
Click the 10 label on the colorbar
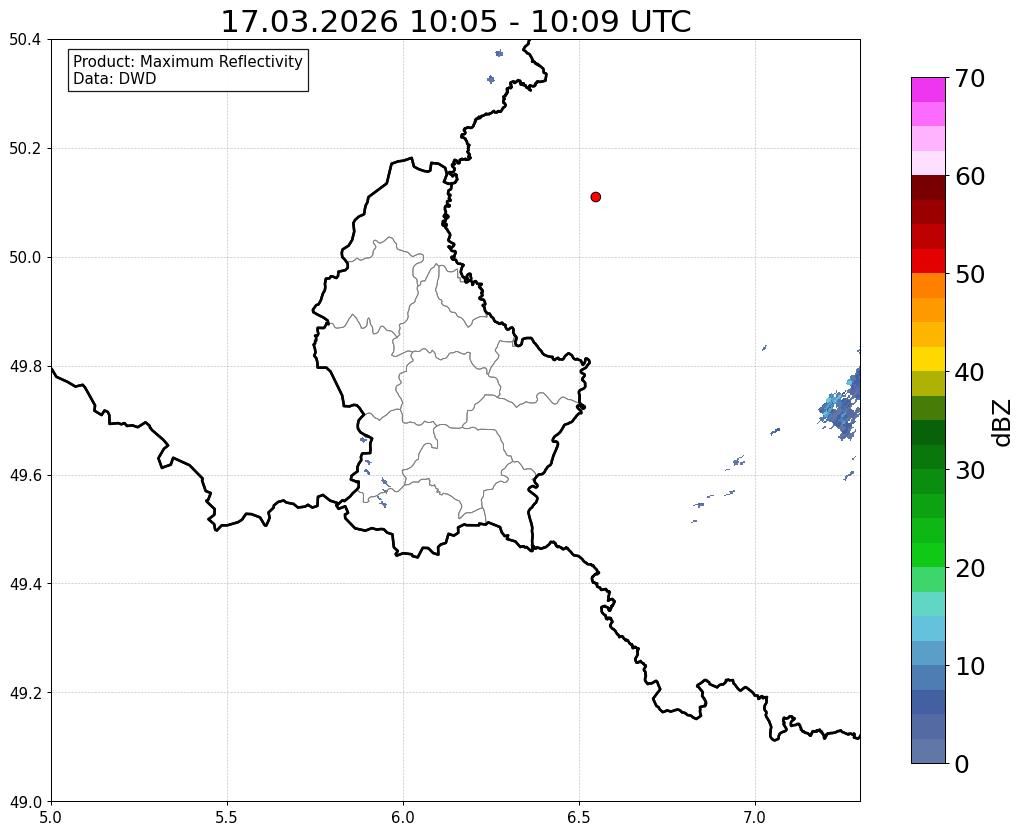click(969, 666)
